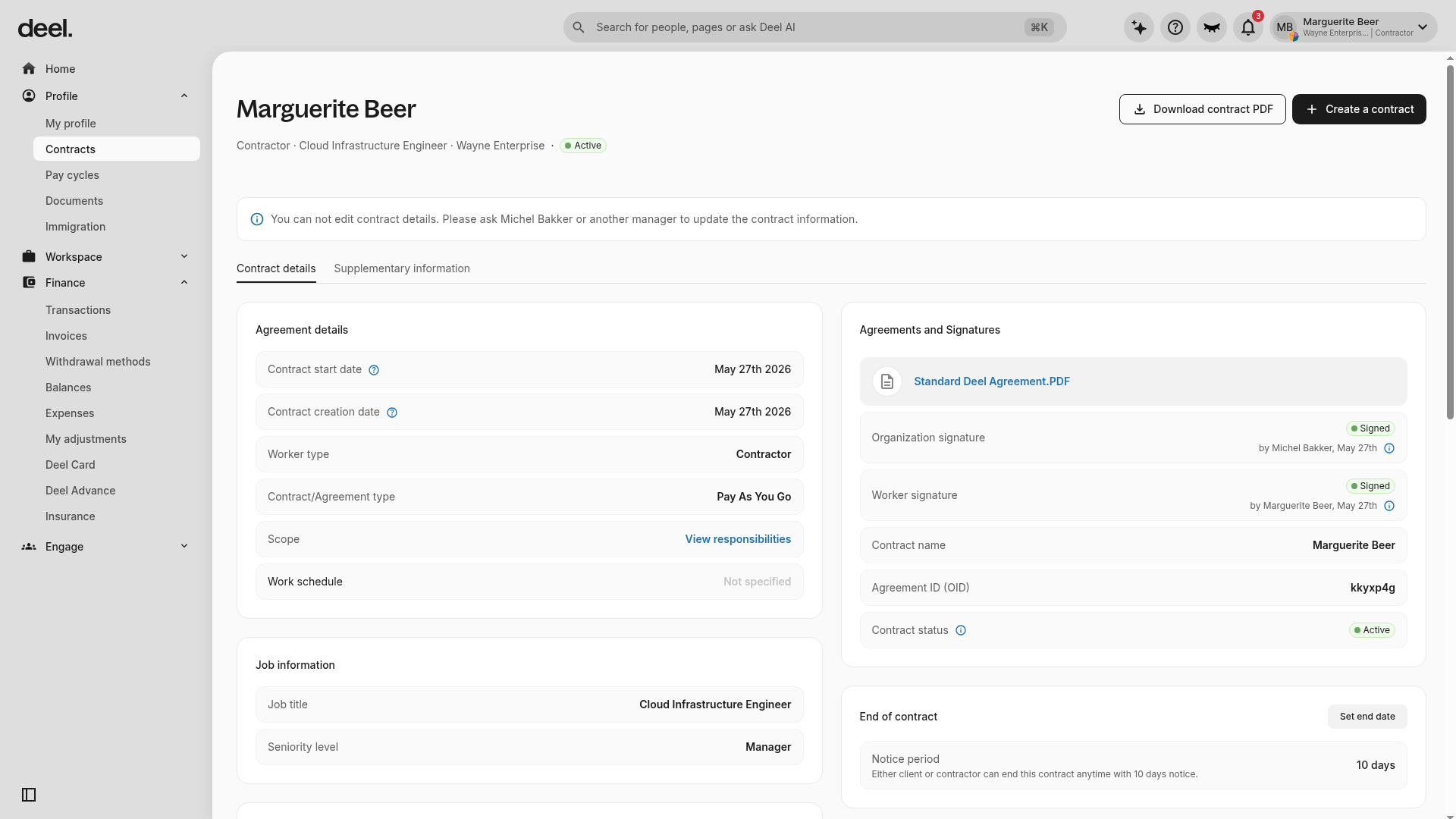Open the notifications bell
Viewport: 1456px width, 819px height.
coord(1248,27)
